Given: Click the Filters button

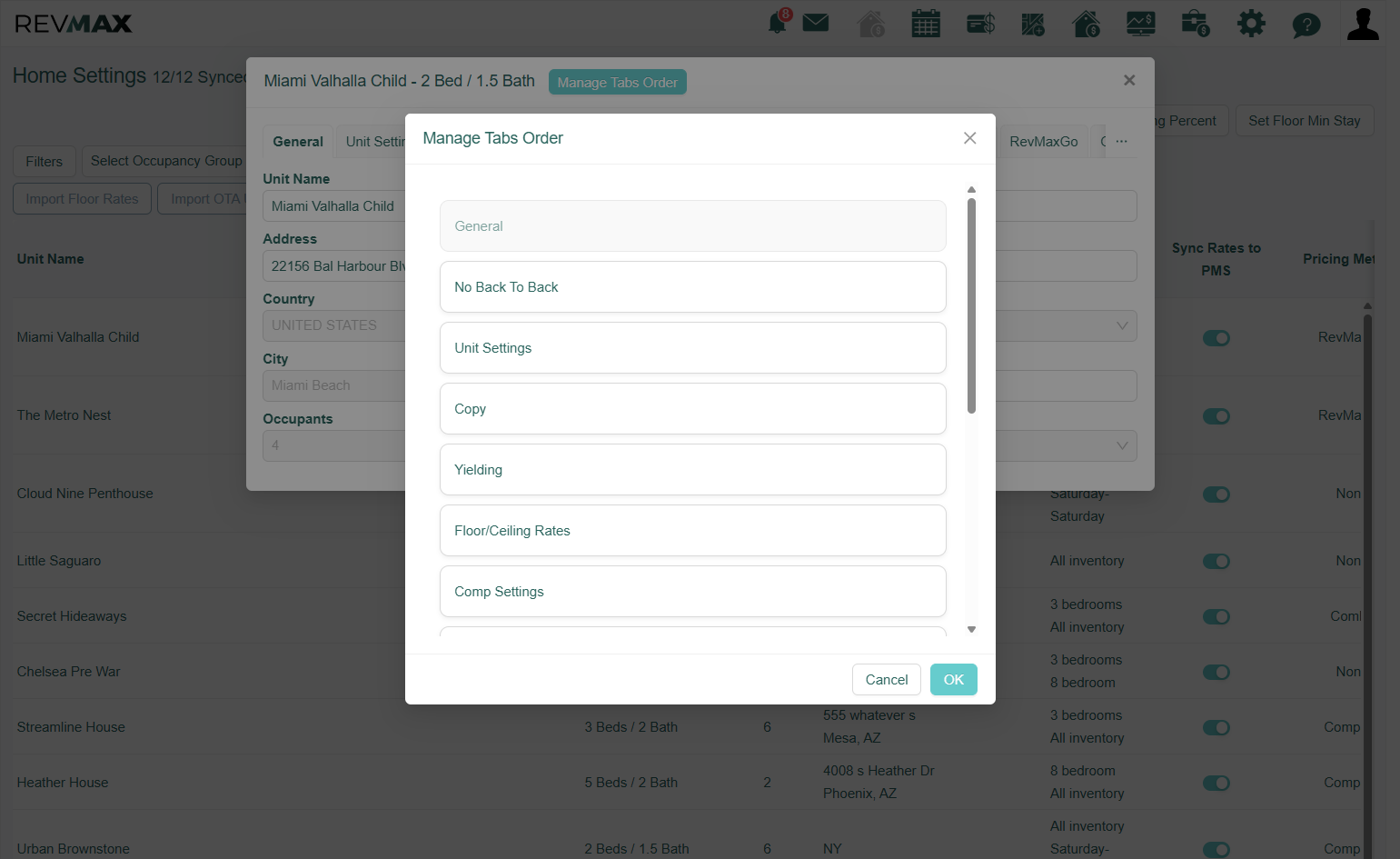Looking at the screenshot, I should tap(45, 162).
